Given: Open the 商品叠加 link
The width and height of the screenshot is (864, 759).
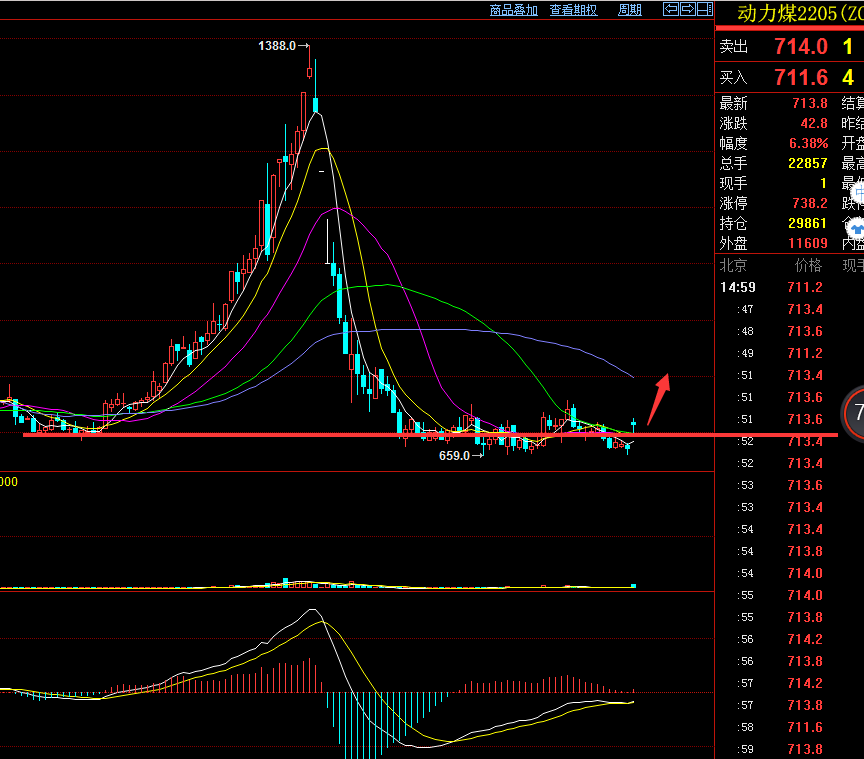Looking at the screenshot, I should [x=514, y=10].
